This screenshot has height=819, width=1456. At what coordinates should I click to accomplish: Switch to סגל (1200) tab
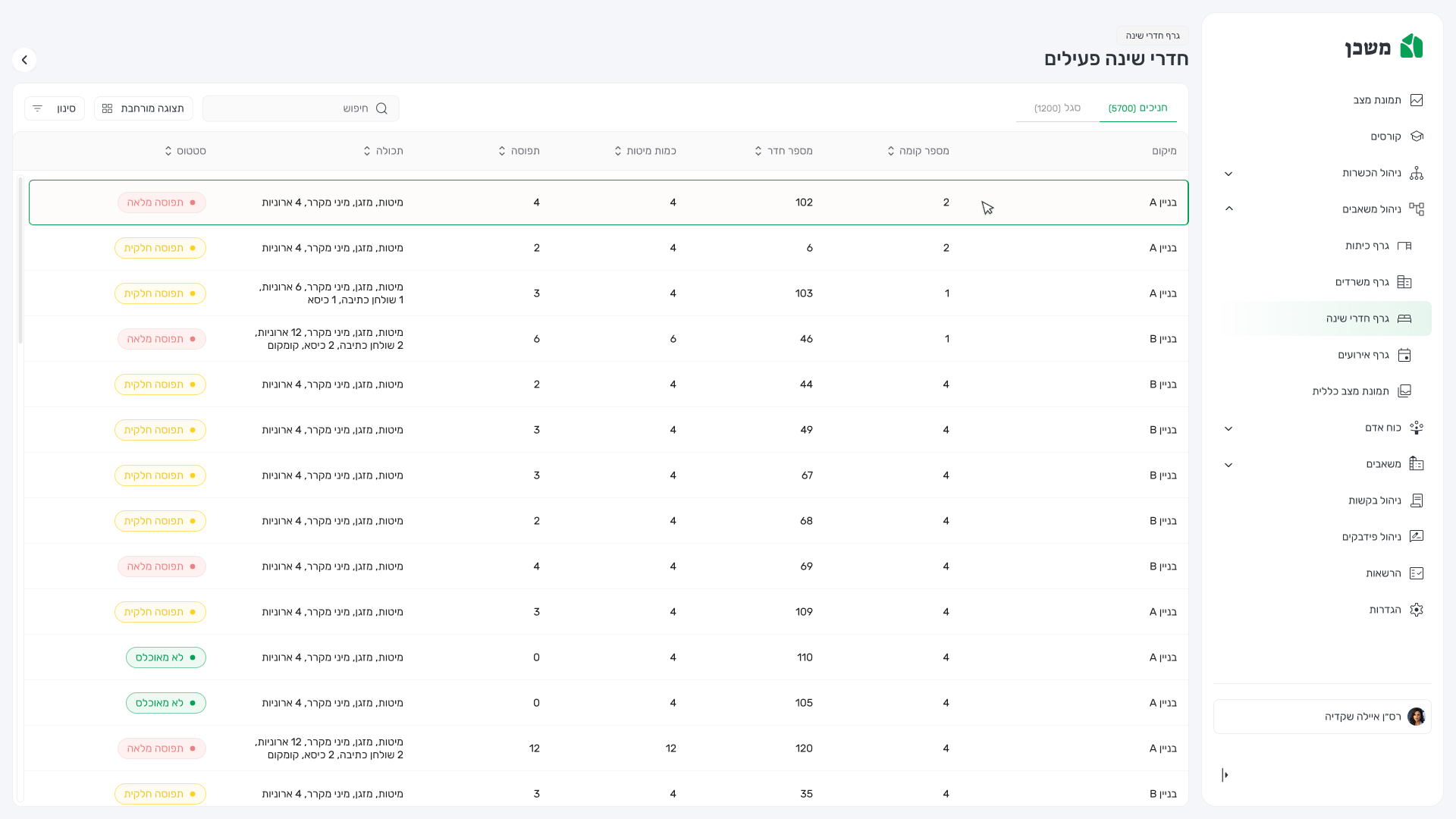click(1057, 108)
